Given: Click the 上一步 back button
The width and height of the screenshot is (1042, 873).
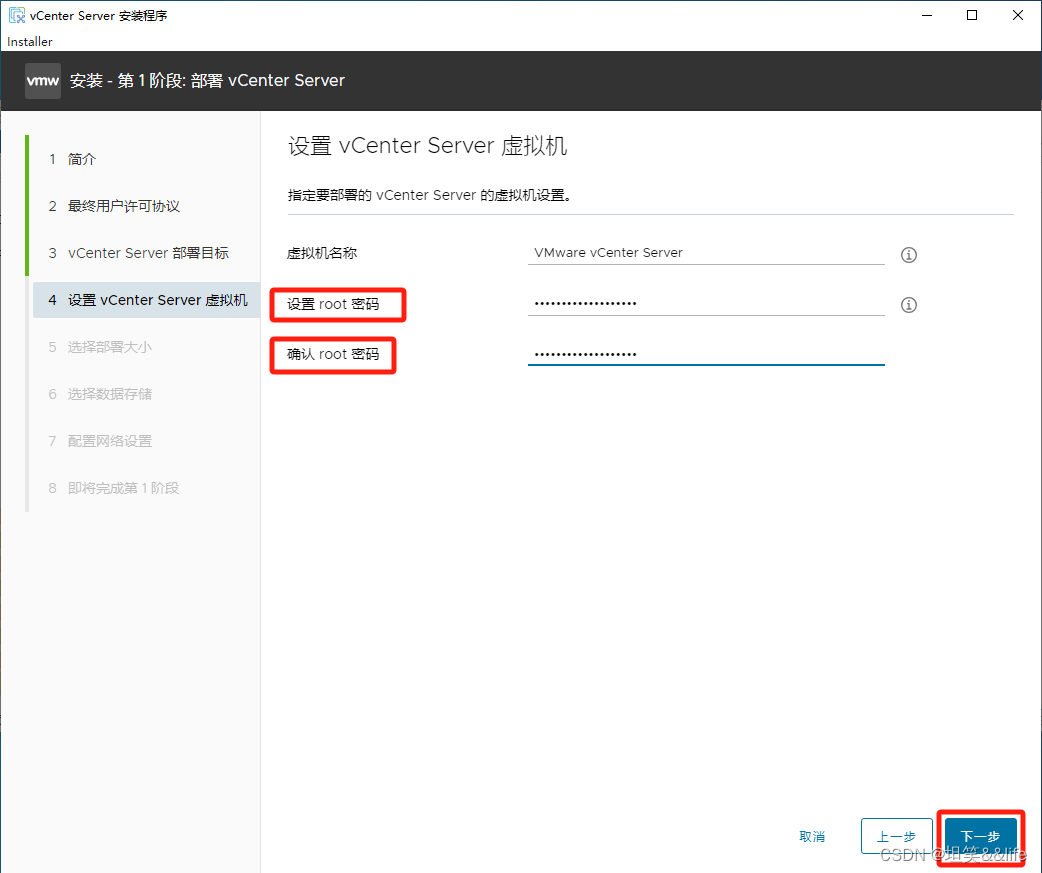Looking at the screenshot, I should tap(896, 836).
